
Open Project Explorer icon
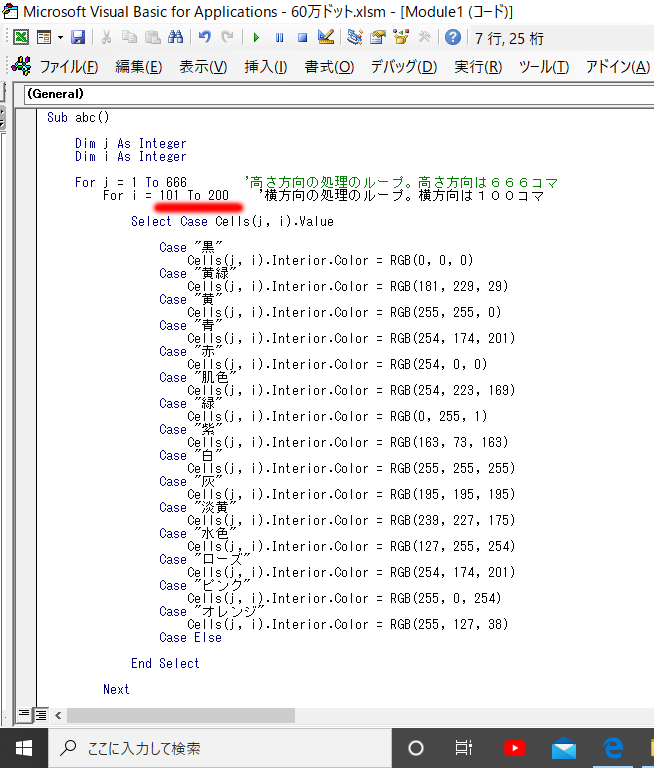[355, 37]
